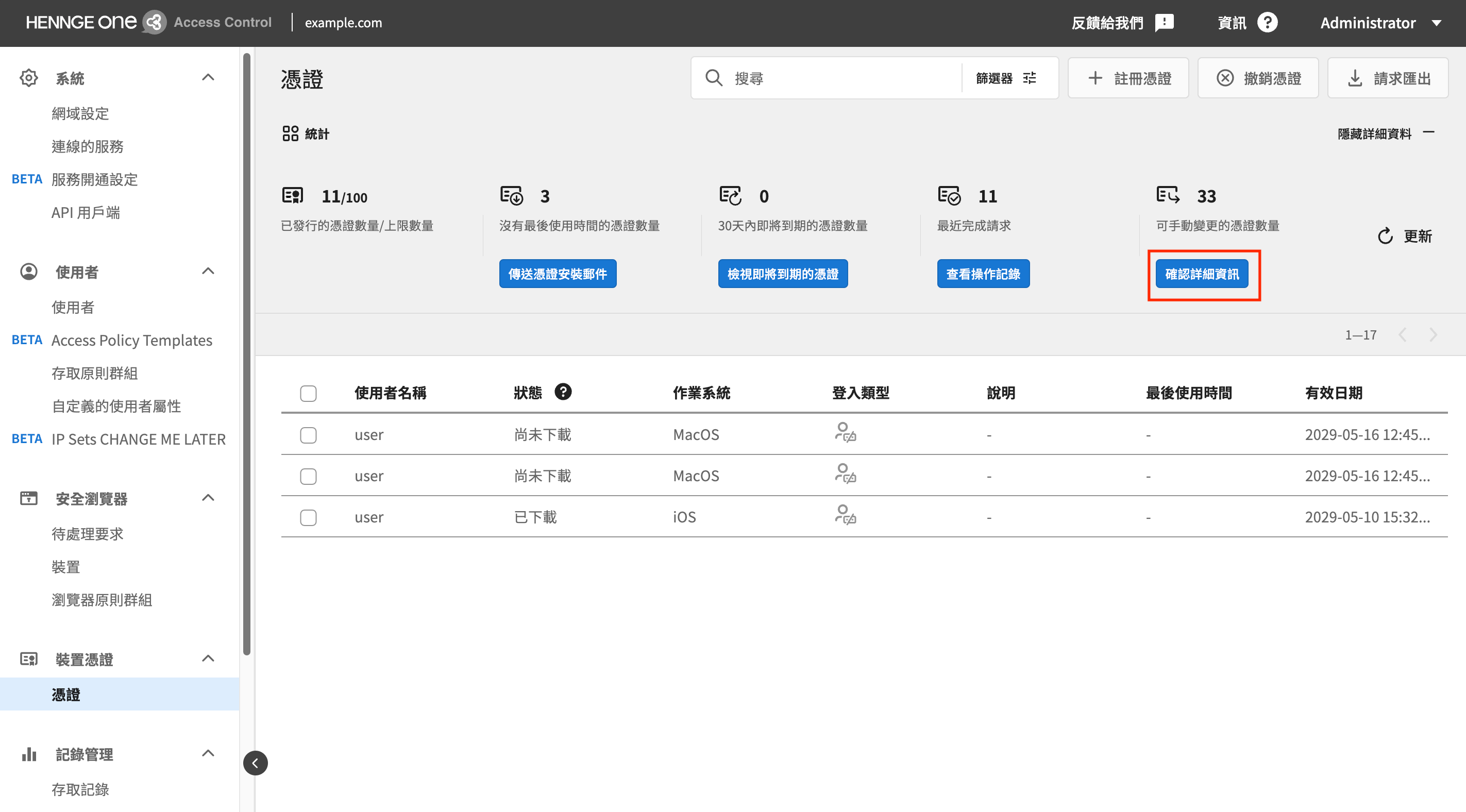Click the 註冊憑證 button
Image resolution: width=1466 pixels, height=812 pixels.
(1128, 78)
